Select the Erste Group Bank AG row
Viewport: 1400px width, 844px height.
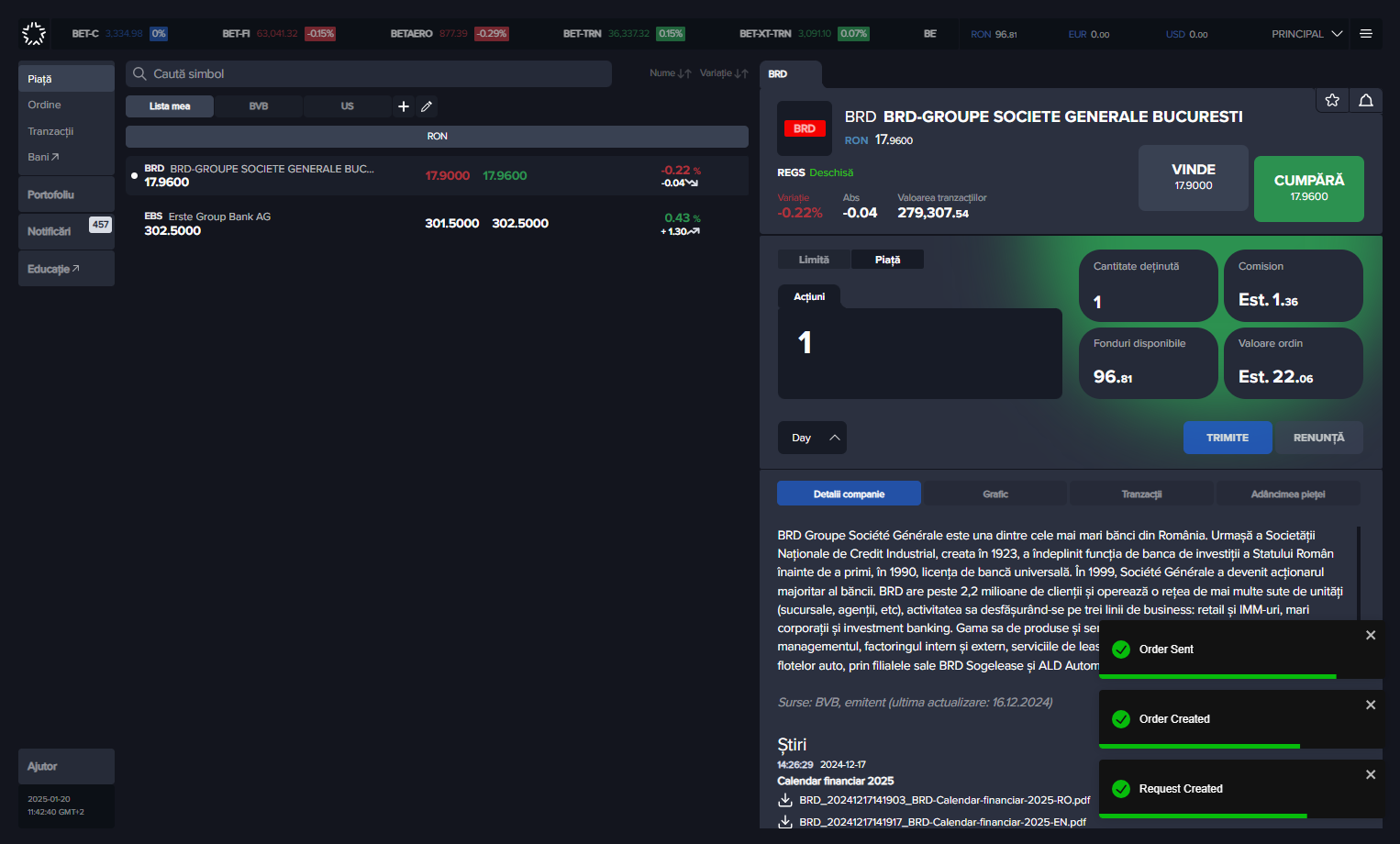pos(437,223)
